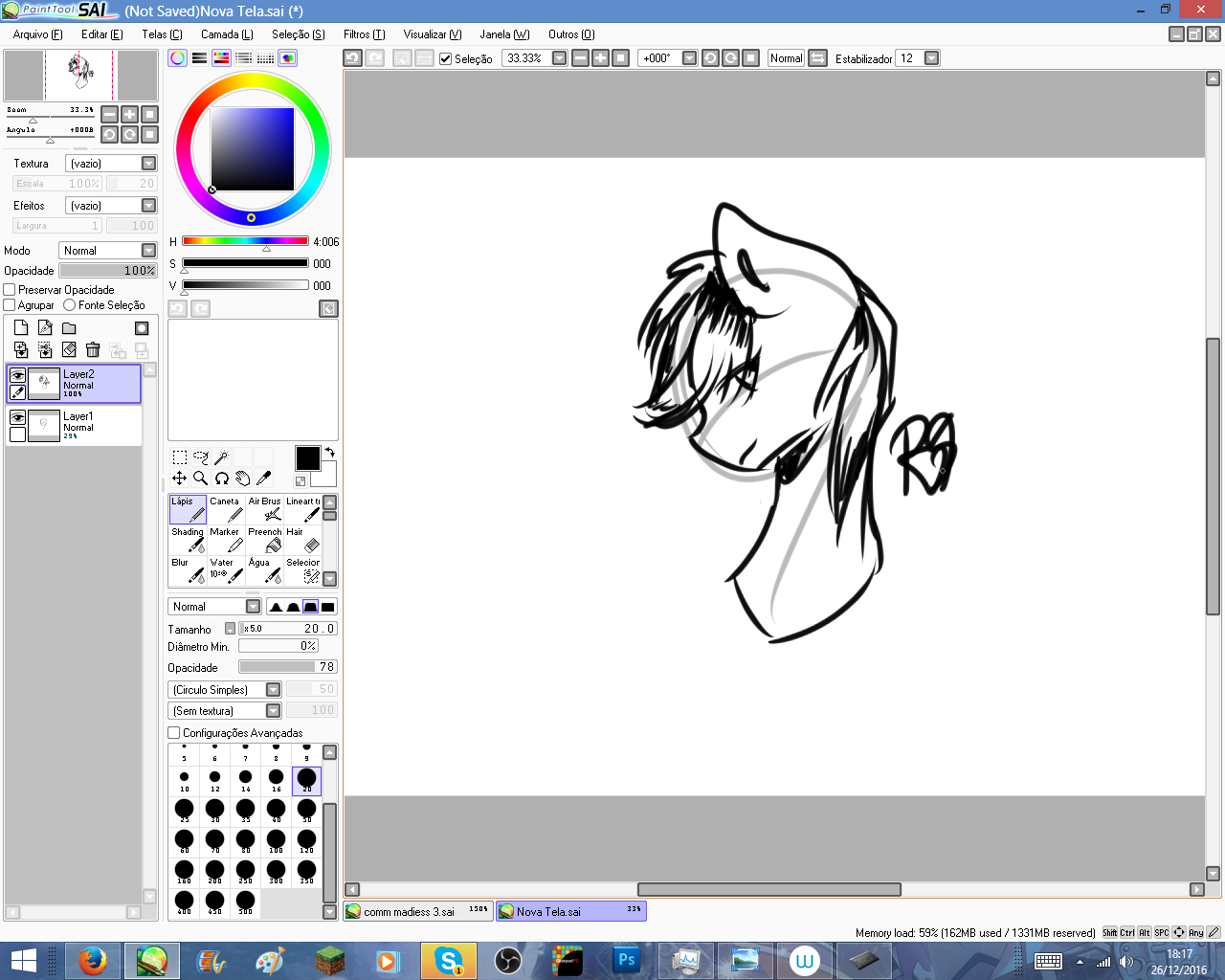Select the Água watercolor tool

coord(264,570)
